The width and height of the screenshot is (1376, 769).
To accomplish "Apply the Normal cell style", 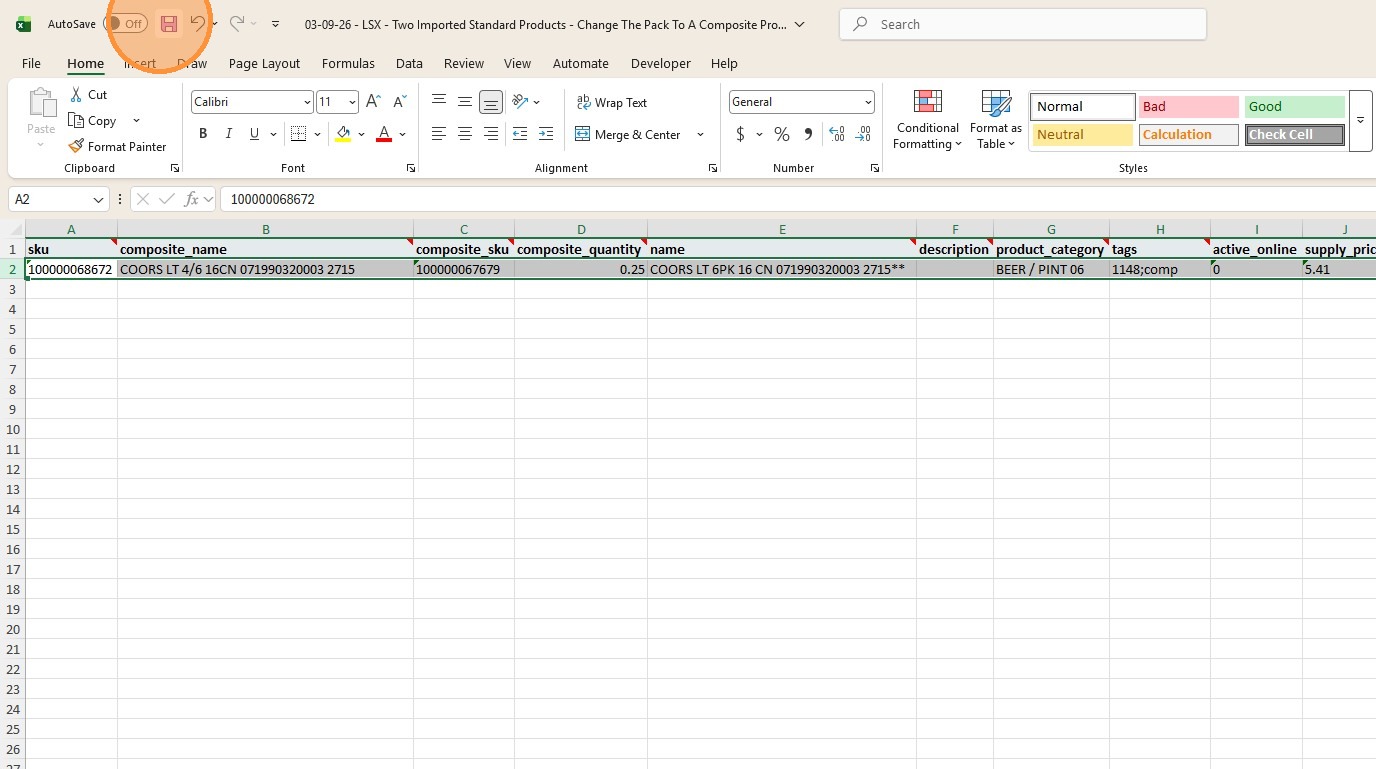I will (1083, 106).
